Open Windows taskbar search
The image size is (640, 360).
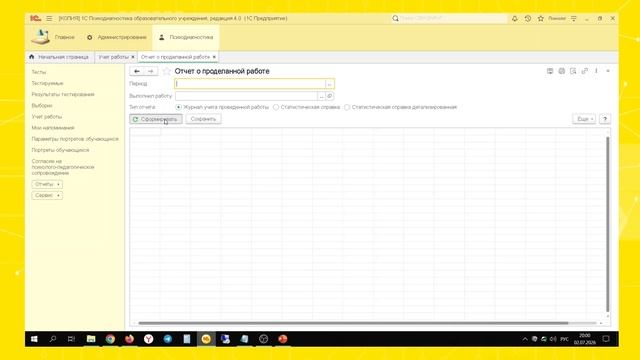point(53,339)
